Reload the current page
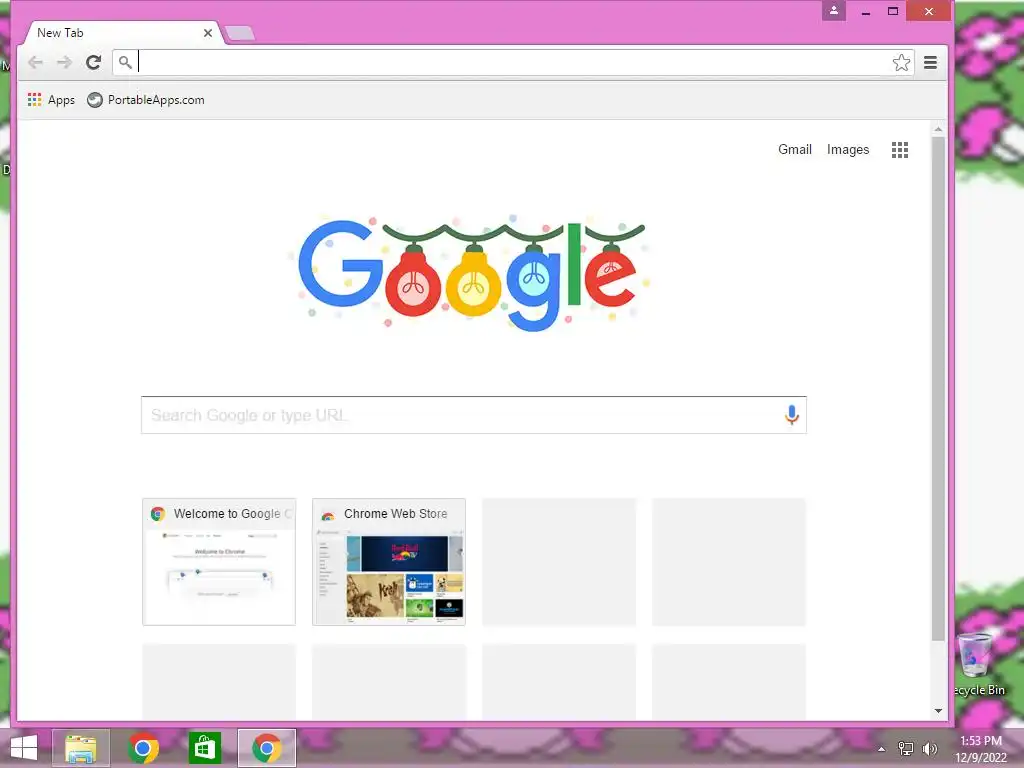1024x768 pixels. [93, 63]
